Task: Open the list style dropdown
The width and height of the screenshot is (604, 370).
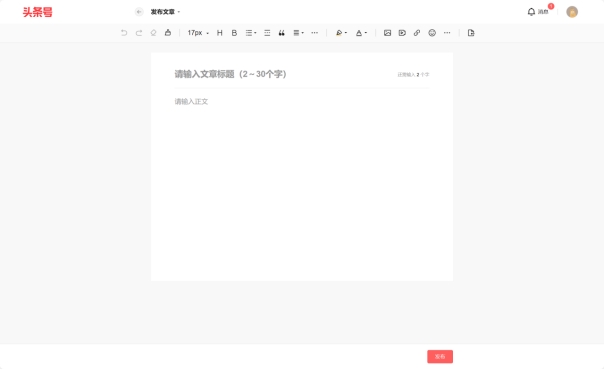Action: point(251,33)
